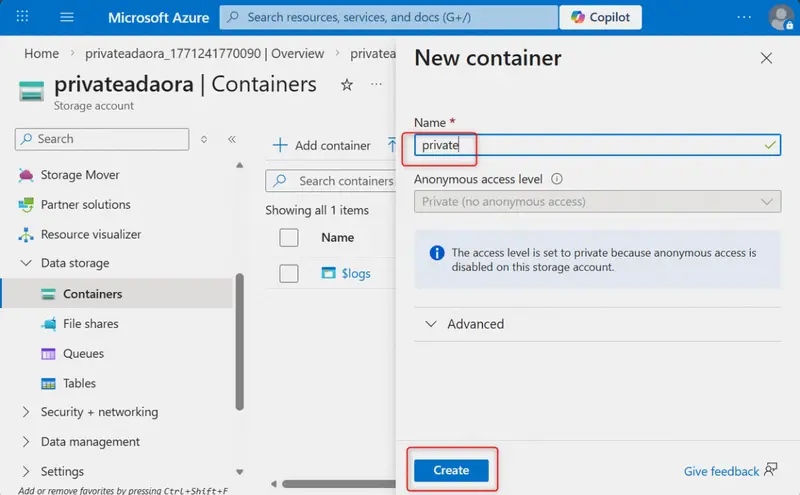Viewport: 800px width, 495px height.
Task: Click the File shares icon
Action: 49,324
